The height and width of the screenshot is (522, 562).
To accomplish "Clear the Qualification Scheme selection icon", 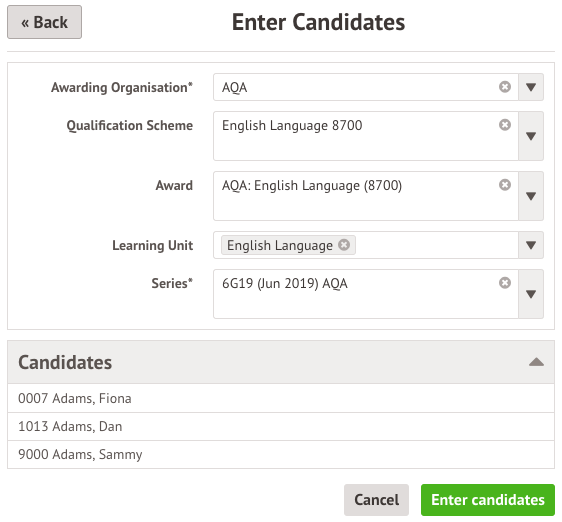I will click(505, 125).
